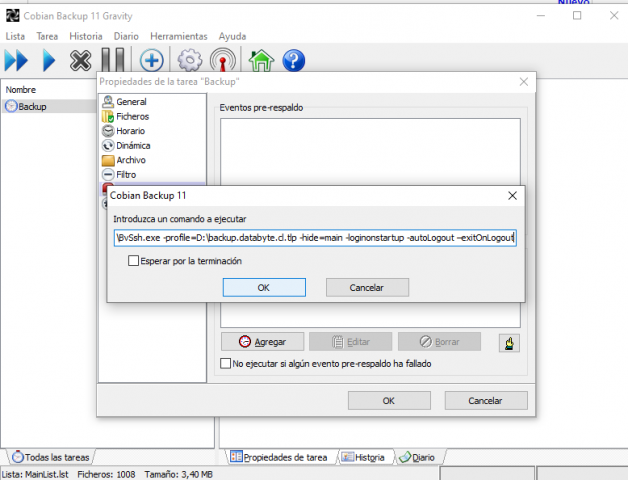Switch to bottom Historia tab
Image resolution: width=628 pixels, height=480 pixels.
364,457
